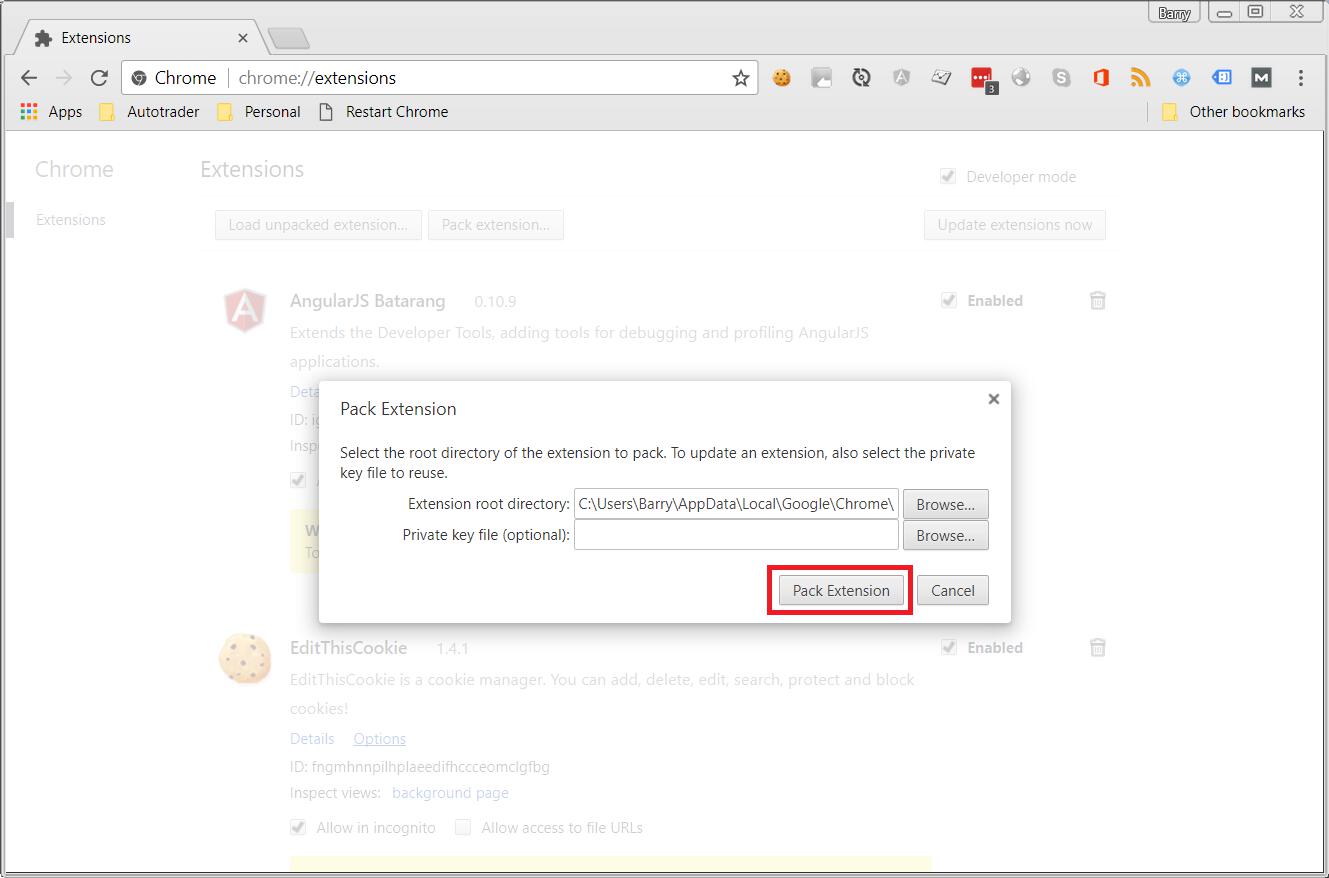Browse for the extension root directory
Image resolution: width=1329 pixels, height=878 pixels.
pyautogui.click(x=946, y=504)
